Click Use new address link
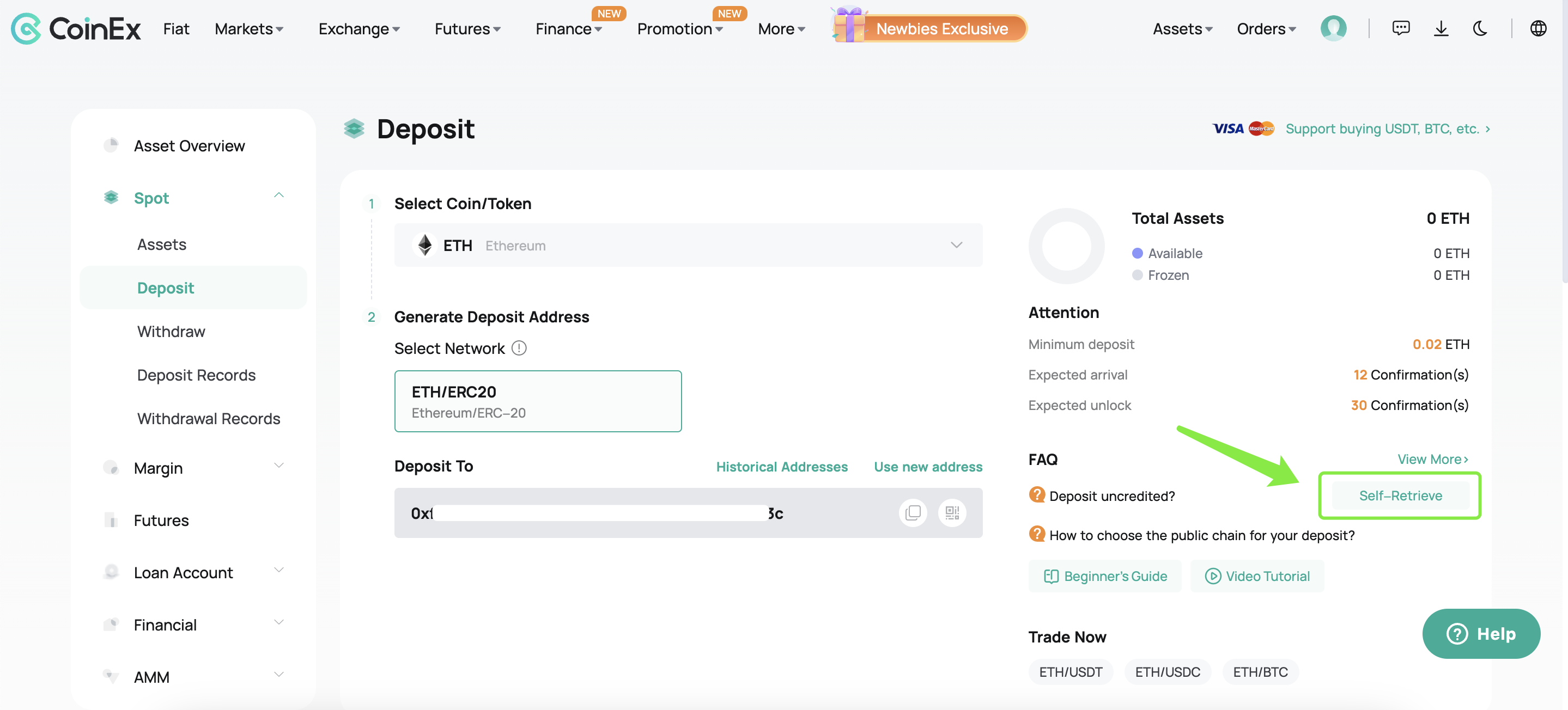Viewport: 1568px width, 710px height. pyautogui.click(x=928, y=467)
